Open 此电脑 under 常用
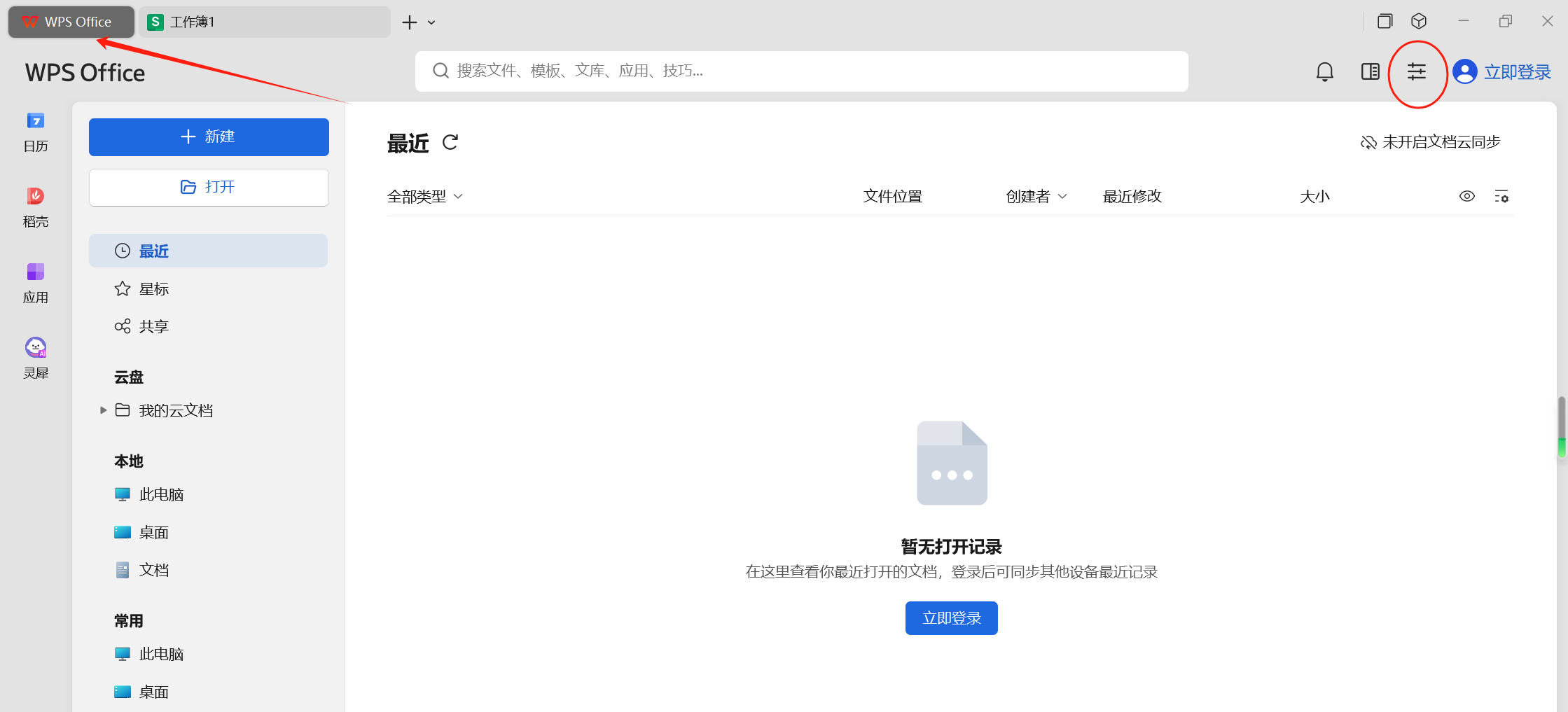 pos(208,654)
